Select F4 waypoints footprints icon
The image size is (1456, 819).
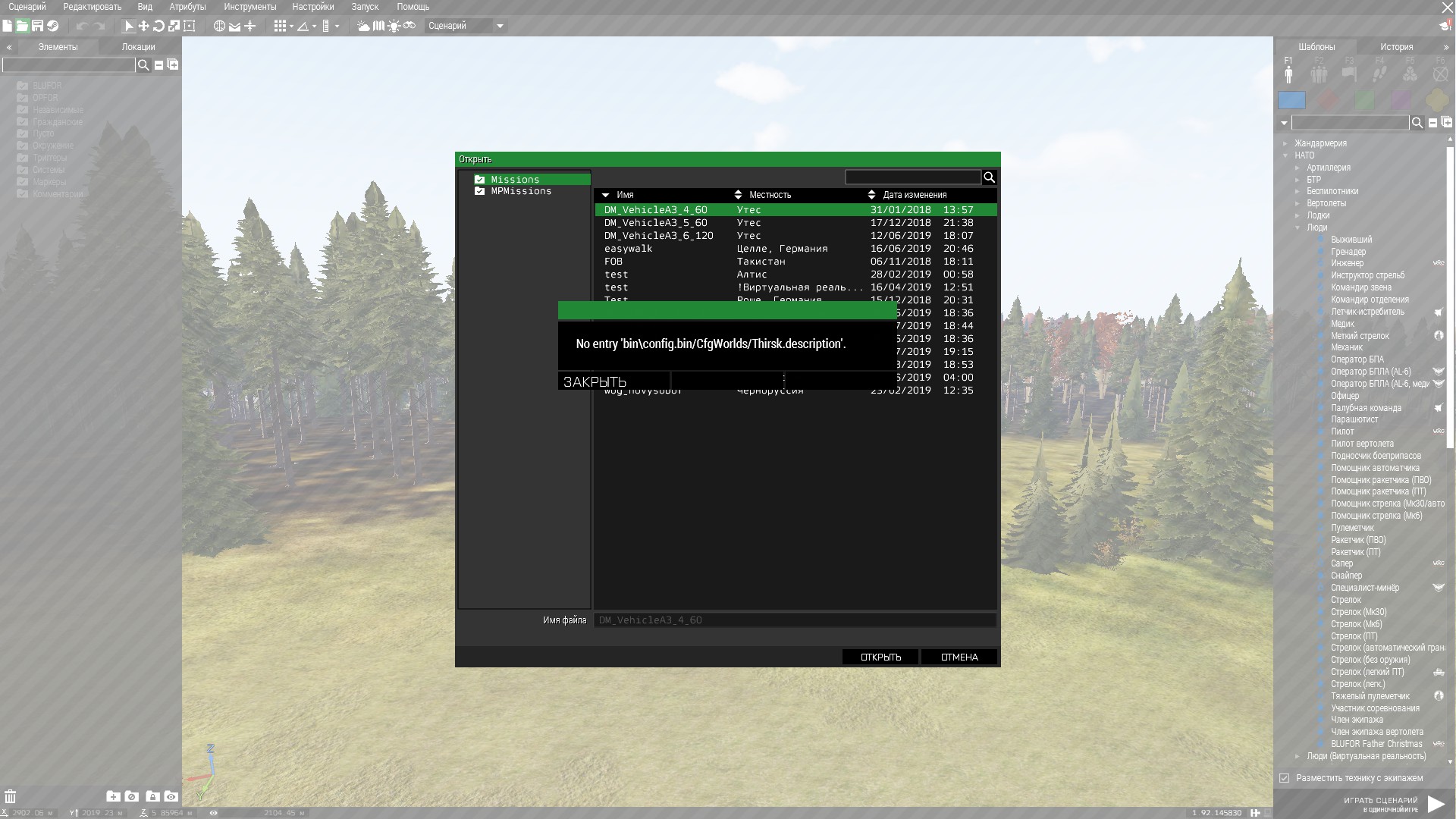(1379, 74)
